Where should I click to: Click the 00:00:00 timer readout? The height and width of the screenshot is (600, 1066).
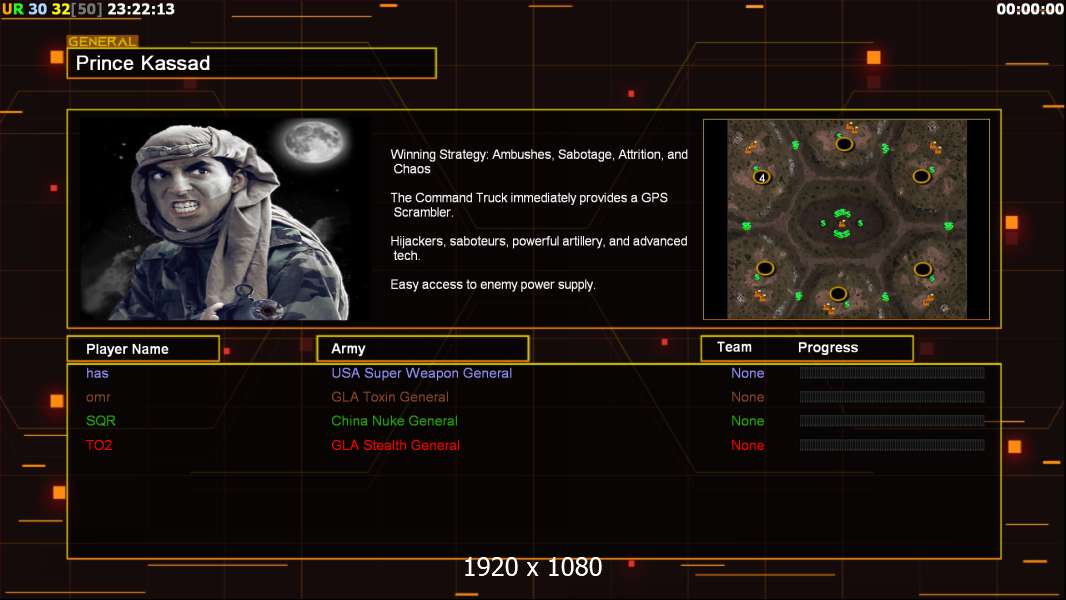coord(1029,9)
